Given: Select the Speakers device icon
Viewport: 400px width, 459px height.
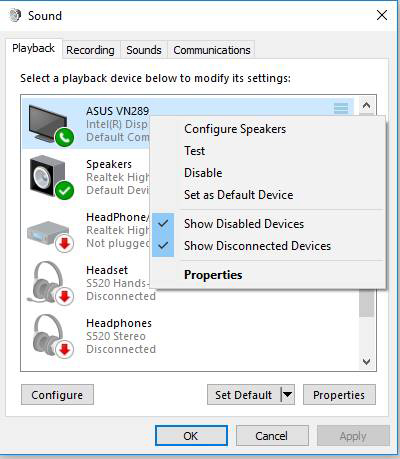Looking at the screenshot, I should 50,177.
